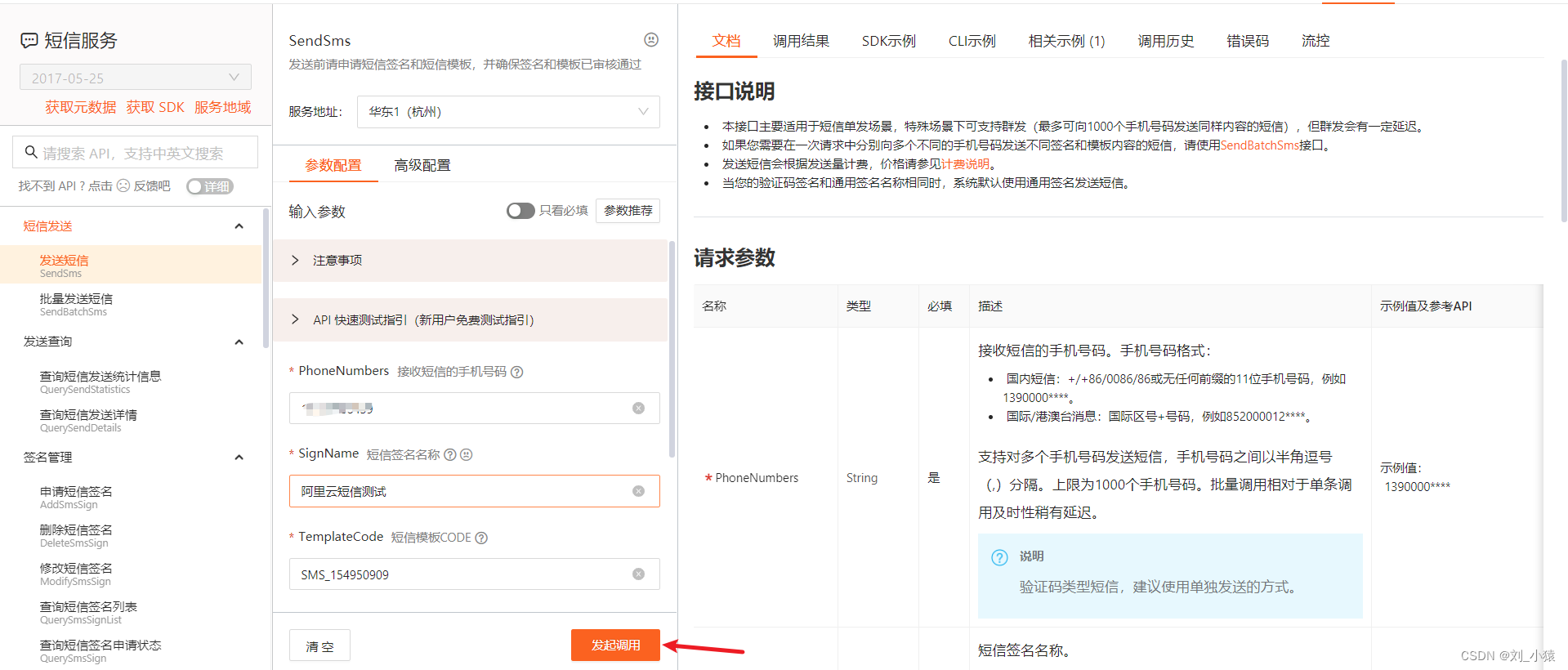
Task: Collapse the 短信发送 sidebar group
Action: pyautogui.click(x=239, y=226)
